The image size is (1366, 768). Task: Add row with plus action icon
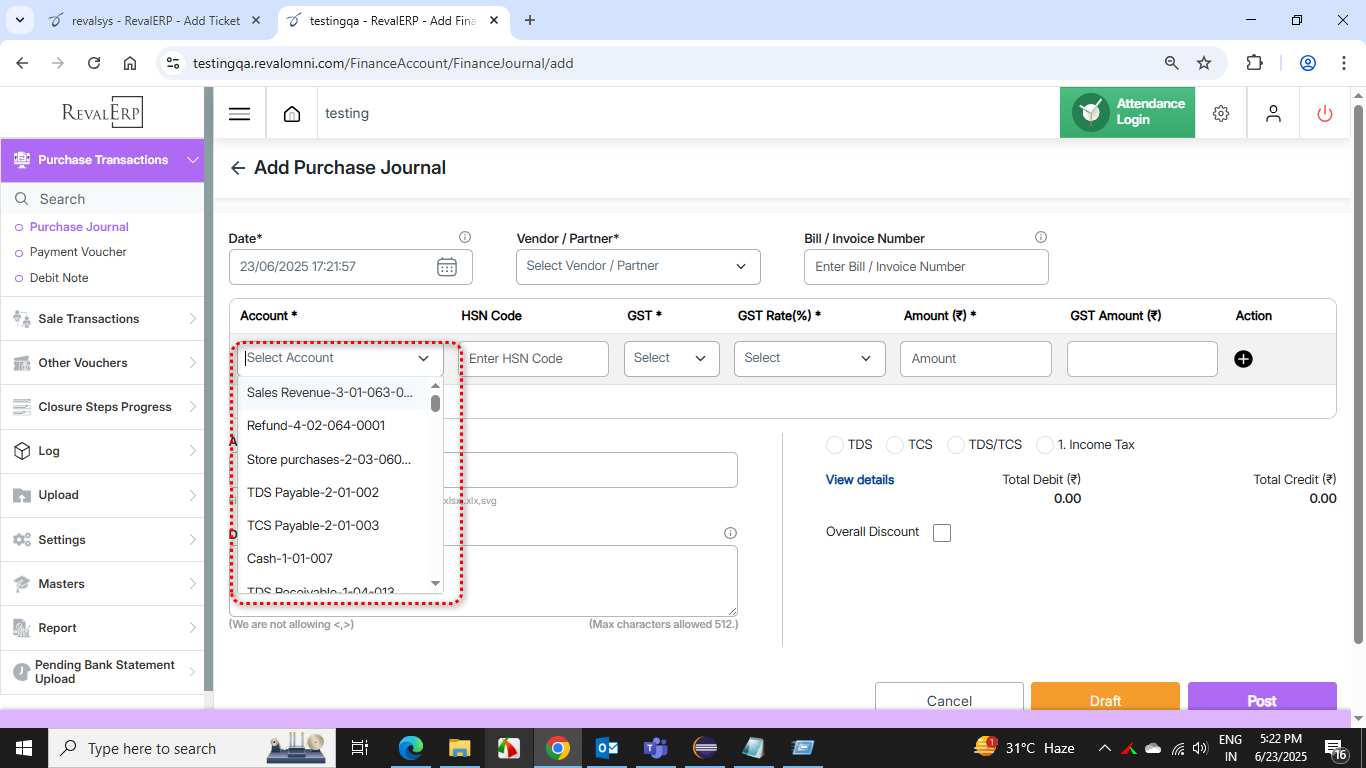tap(1243, 359)
